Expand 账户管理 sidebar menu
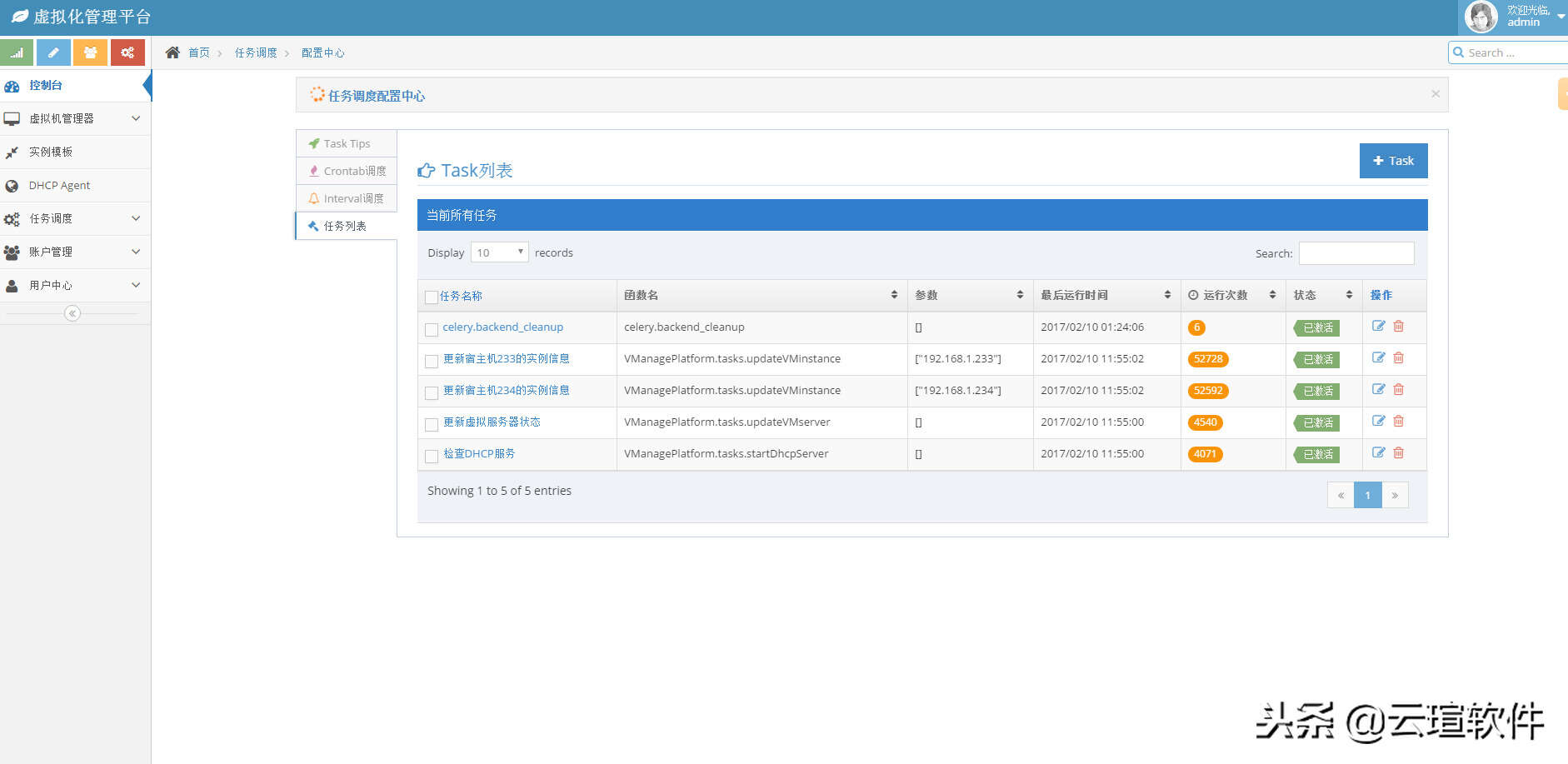The width and height of the screenshot is (1568, 764). tap(75, 252)
